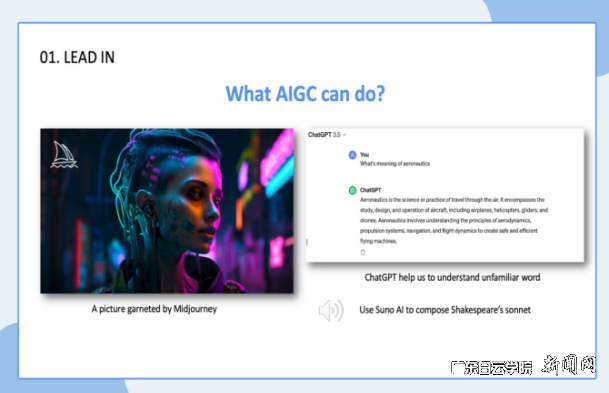Click the caption A picture garneted by Midjourney
The height and width of the screenshot is (393, 609).
pos(154,309)
